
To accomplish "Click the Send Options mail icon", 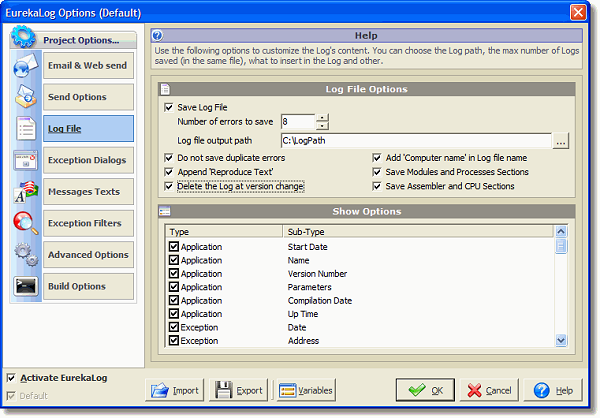I will point(26,96).
